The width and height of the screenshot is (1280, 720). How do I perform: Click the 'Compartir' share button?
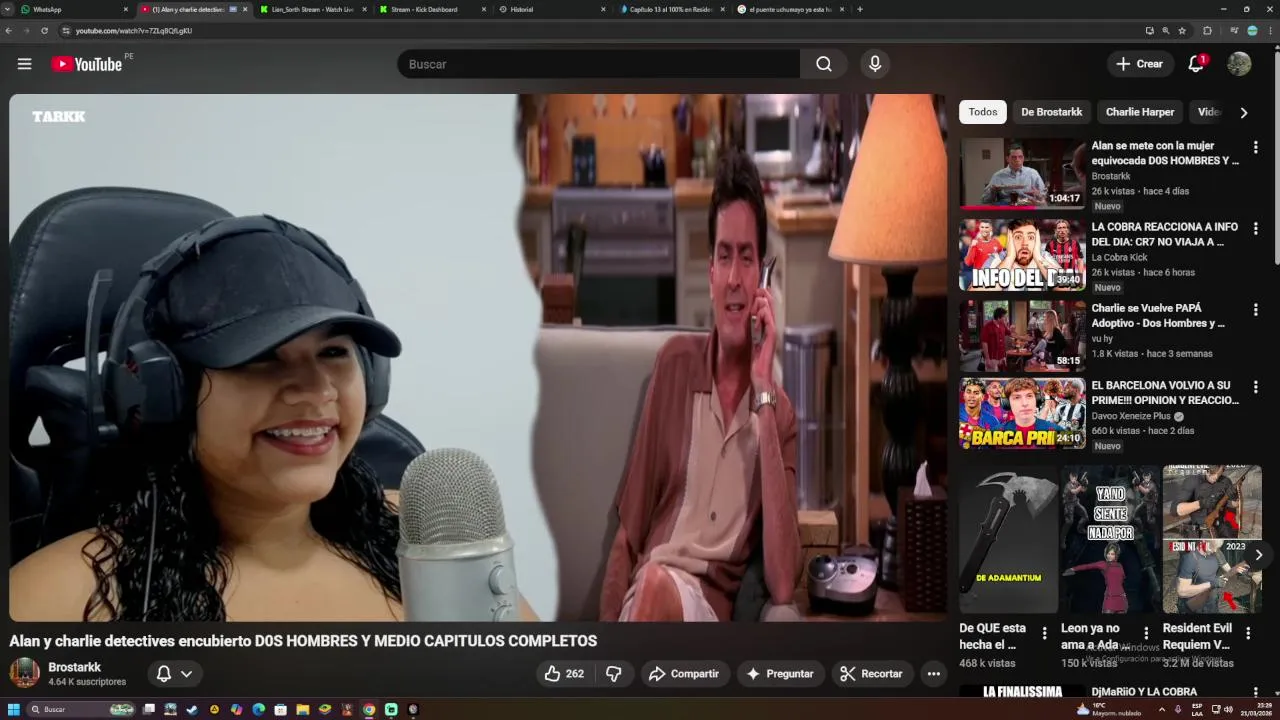pos(684,674)
